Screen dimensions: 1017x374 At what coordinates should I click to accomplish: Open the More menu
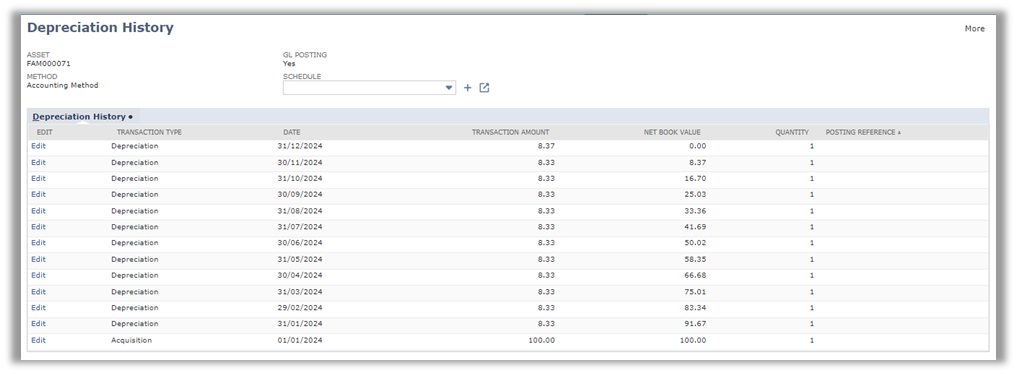point(974,29)
